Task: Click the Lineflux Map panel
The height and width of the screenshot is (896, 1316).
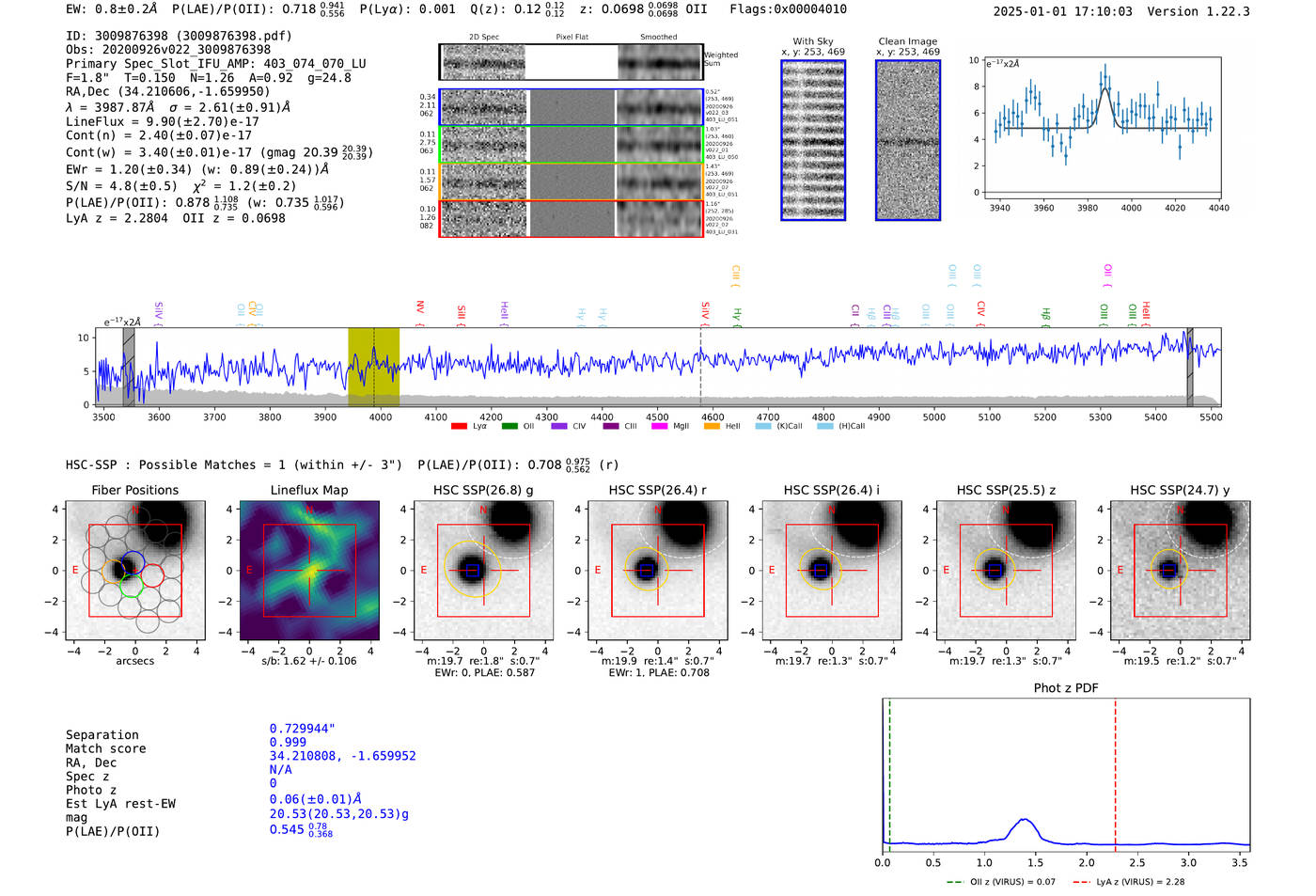Action: pos(309,571)
